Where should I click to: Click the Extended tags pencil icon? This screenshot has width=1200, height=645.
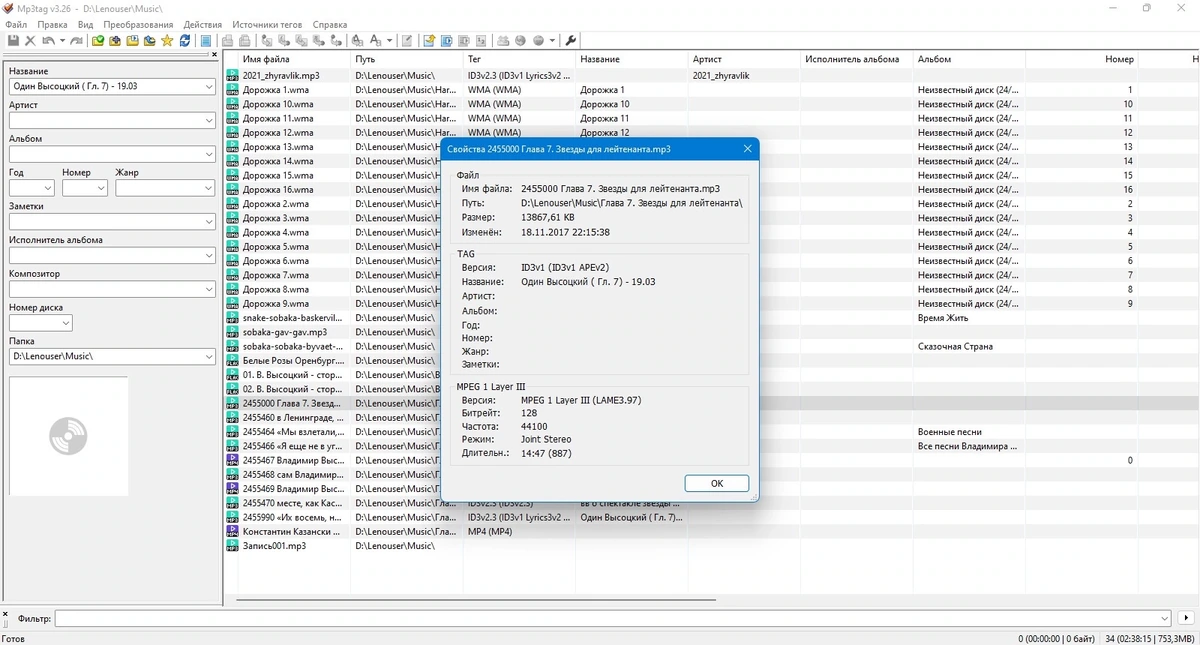407,40
